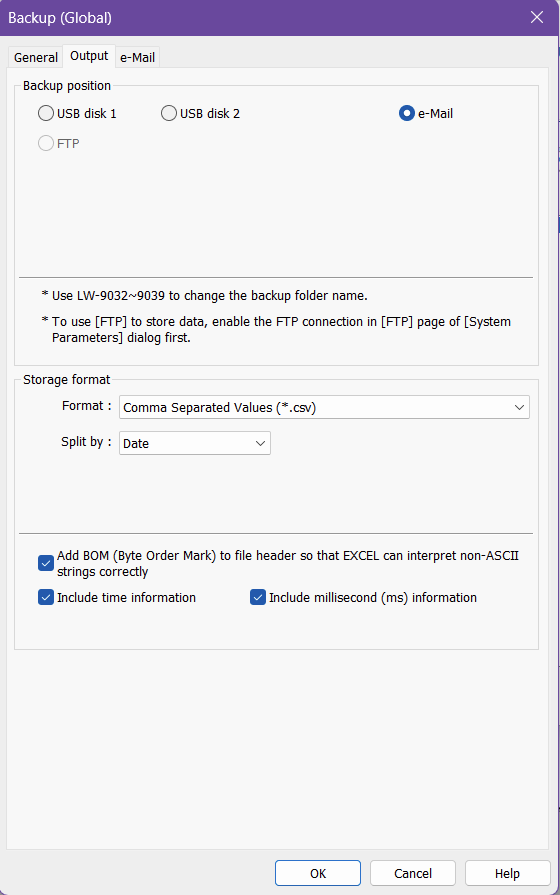This screenshot has width=560, height=895.
Task: Click the Add BOM checkbox label text
Action: pos(288,563)
